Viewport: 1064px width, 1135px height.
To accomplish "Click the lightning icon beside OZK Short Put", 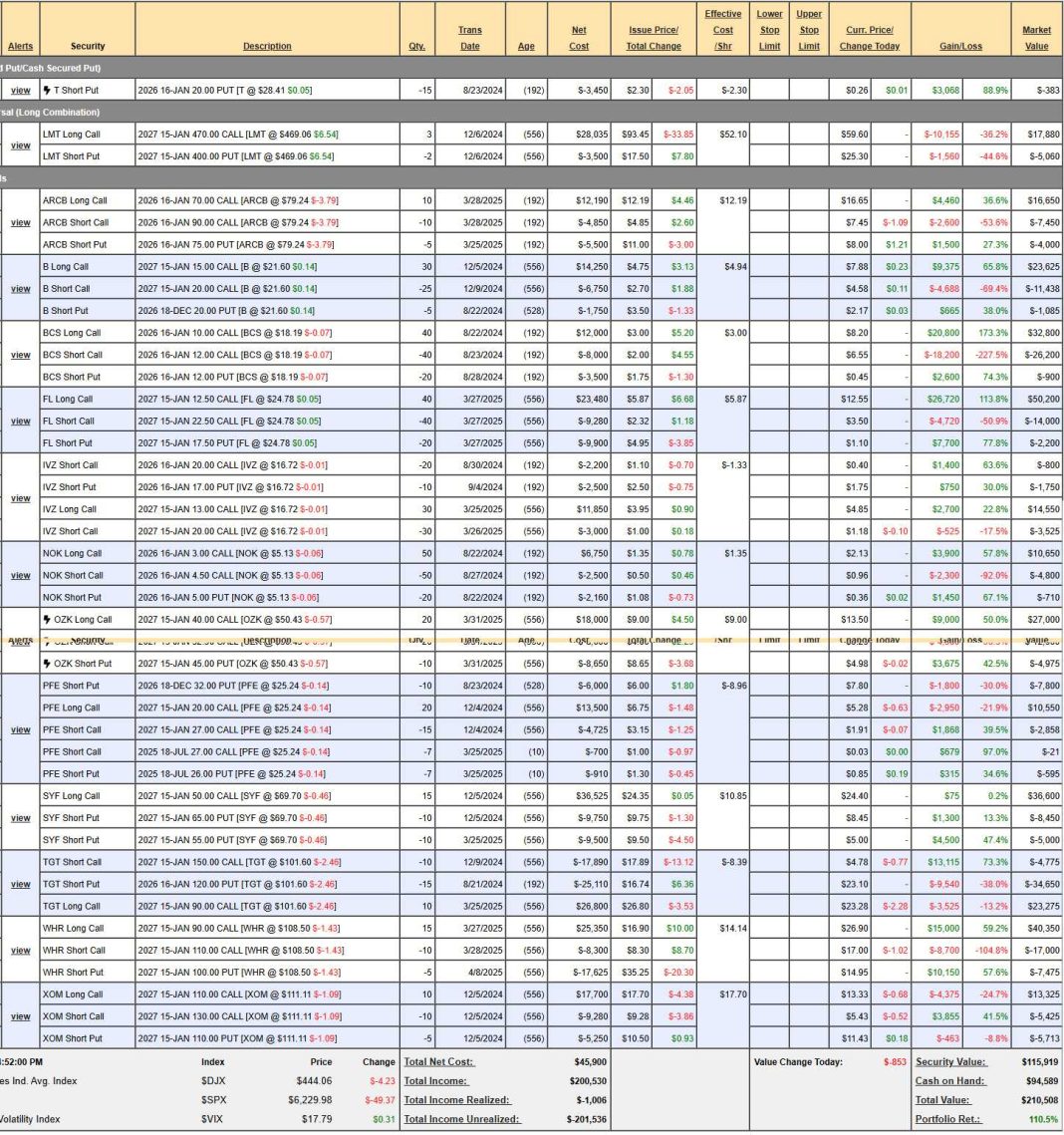I will [46, 664].
